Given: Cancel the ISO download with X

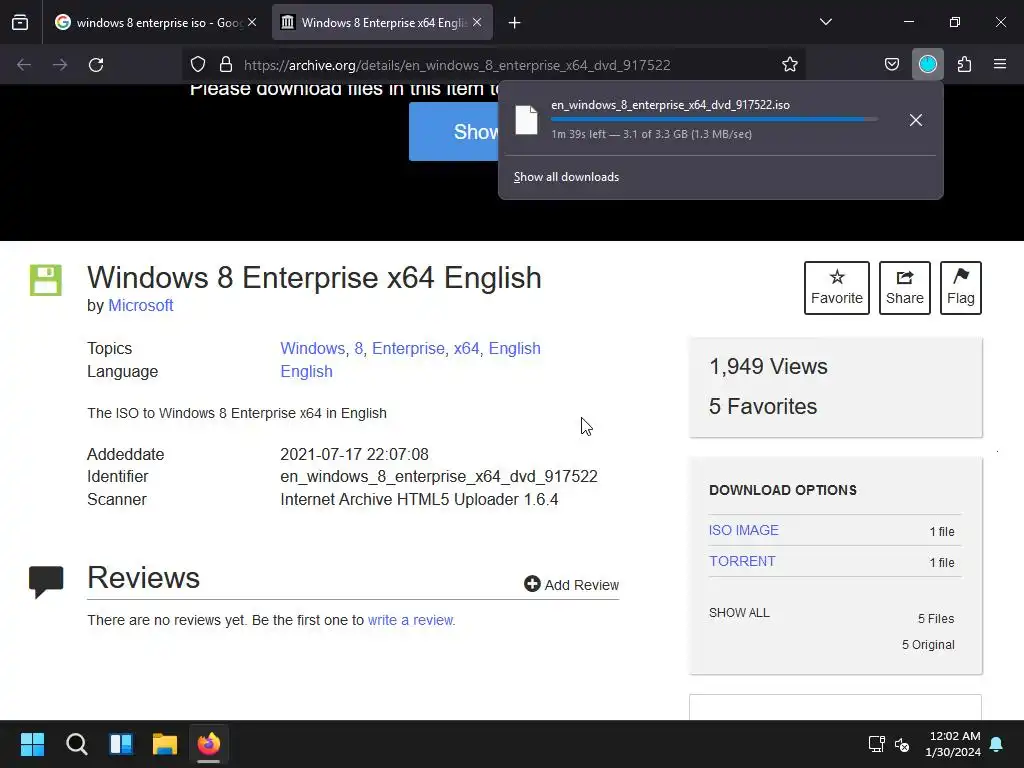Looking at the screenshot, I should coord(916,120).
